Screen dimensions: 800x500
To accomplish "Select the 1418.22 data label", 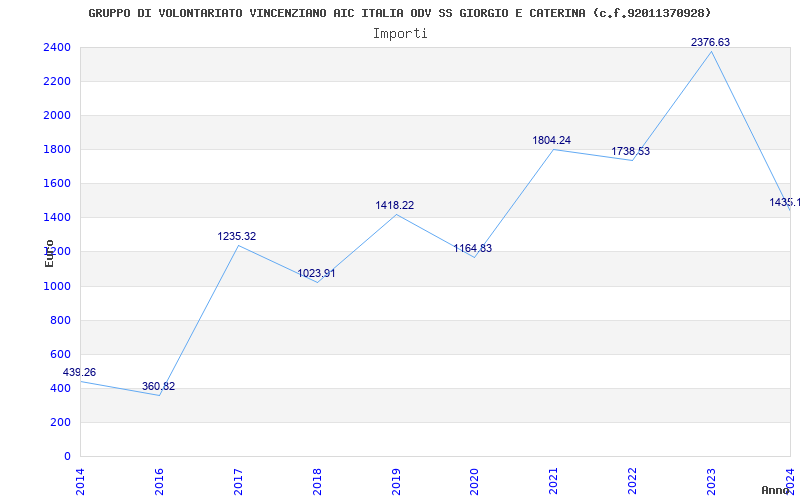I will [x=394, y=206].
